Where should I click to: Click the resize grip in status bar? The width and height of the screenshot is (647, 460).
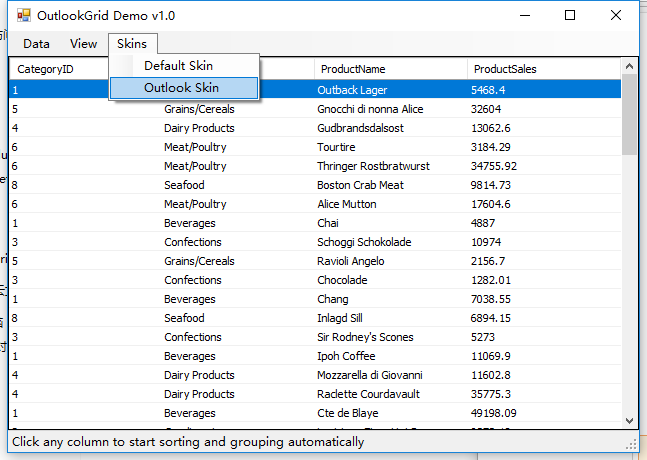pyautogui.click(x=631, y=444)
